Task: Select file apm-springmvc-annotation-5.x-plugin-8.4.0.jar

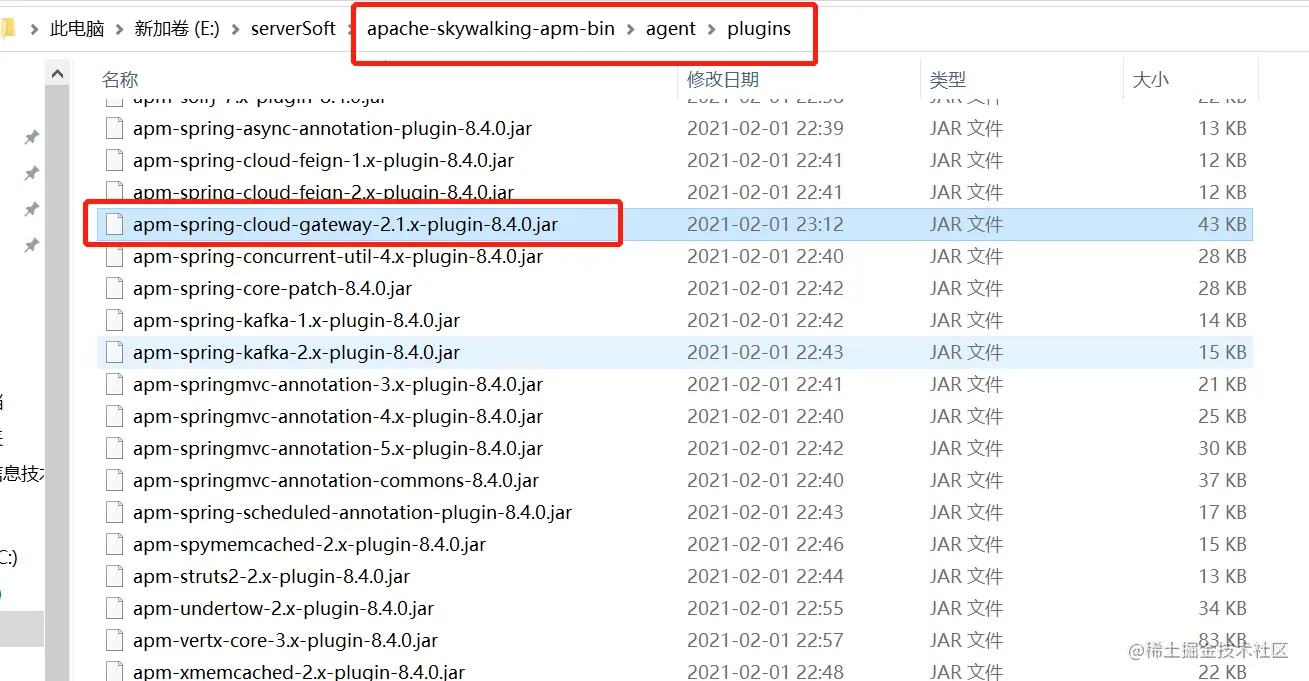Action: (338, 448)
